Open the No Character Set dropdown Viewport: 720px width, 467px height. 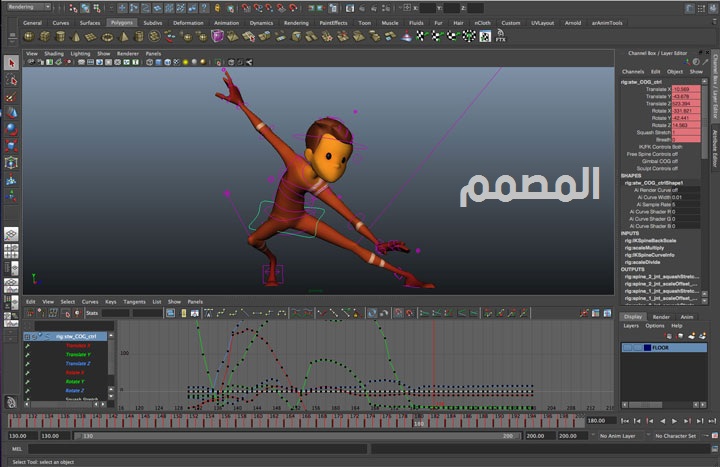pyautogui.click(x=676, y=436)
